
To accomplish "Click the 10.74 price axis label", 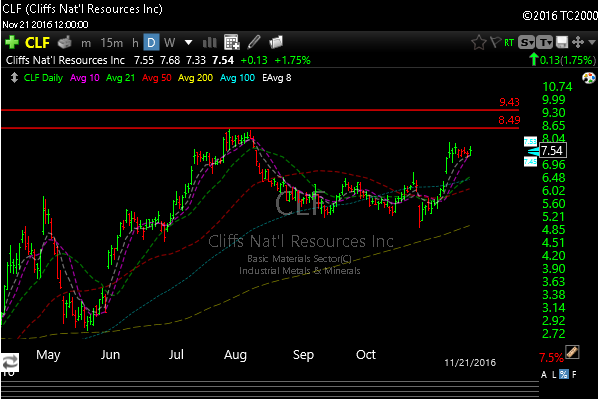I will click(x=557, y=87).
